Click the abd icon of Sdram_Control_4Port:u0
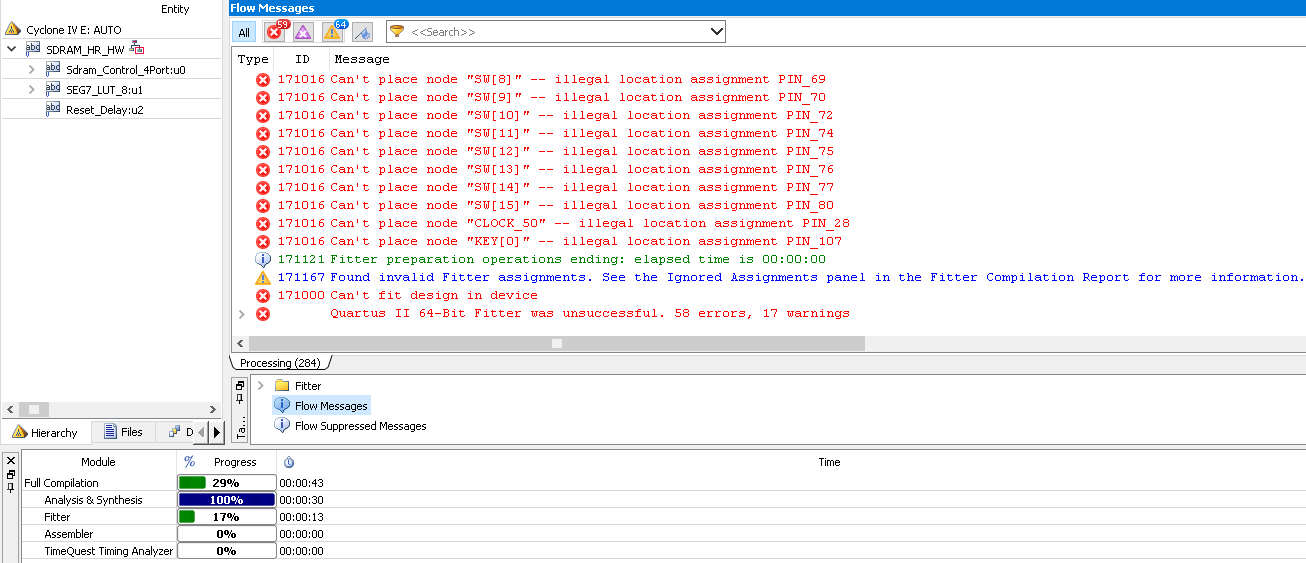The width and height of the screenshot is (1306, 563). (54, 69)
